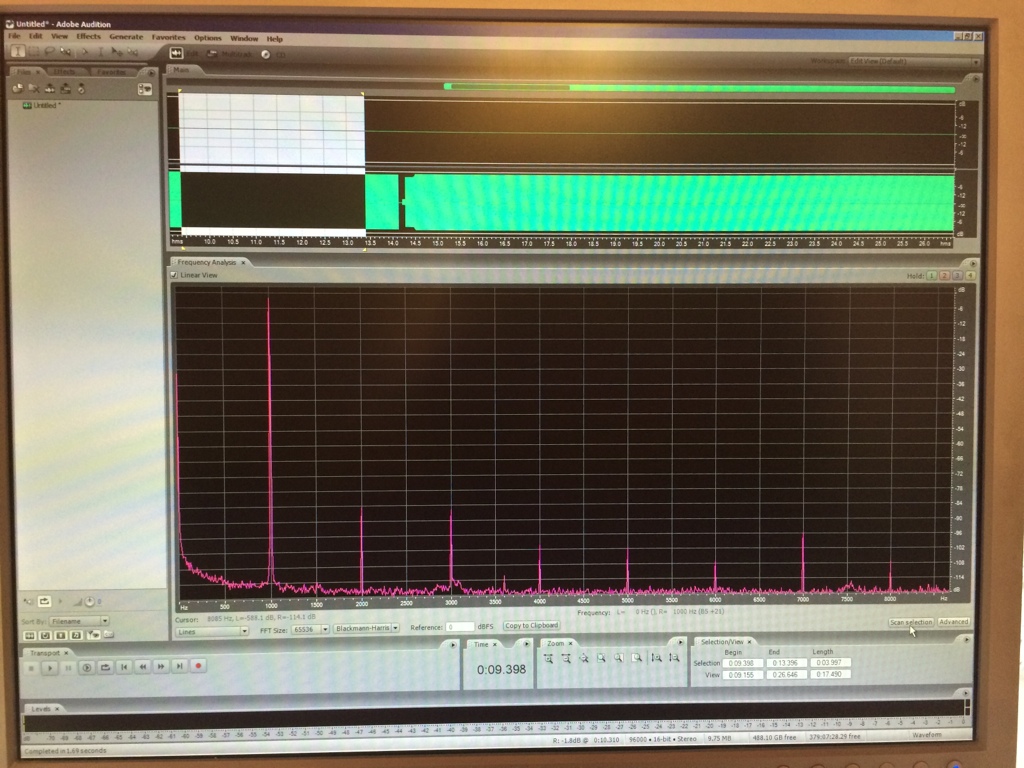This screenshot has width=1024, height=768.
Task: Click Zoom To Selection icon
Action: coord(601,658)
